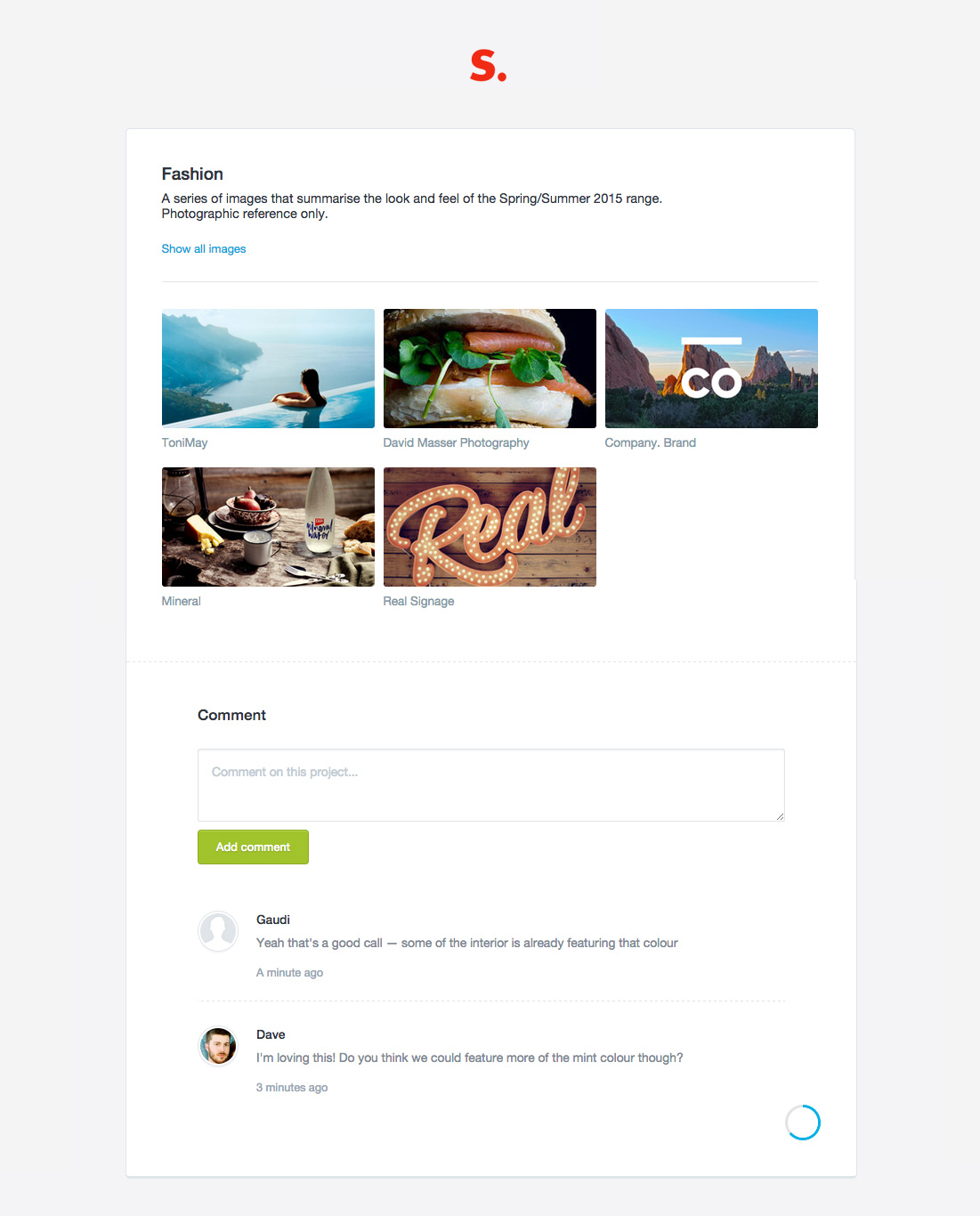Open Gaudi's default avatar icon

[x=218, y=931]
